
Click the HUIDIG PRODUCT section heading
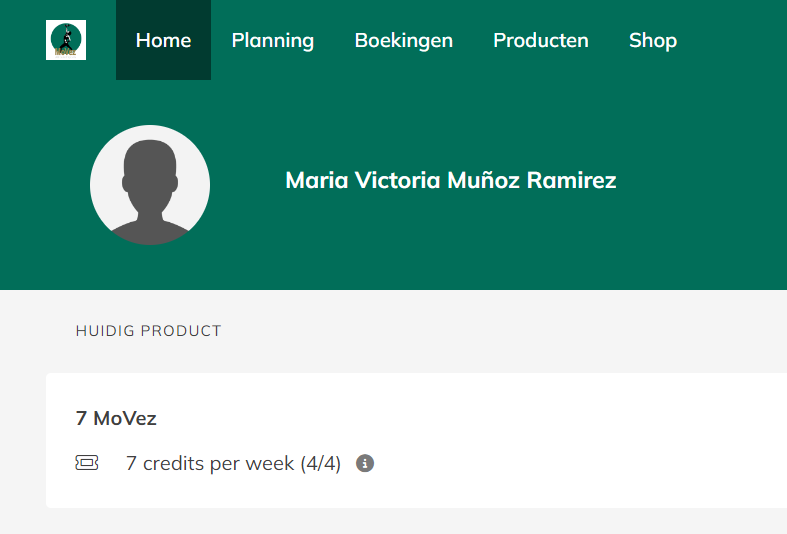[148, 331]
